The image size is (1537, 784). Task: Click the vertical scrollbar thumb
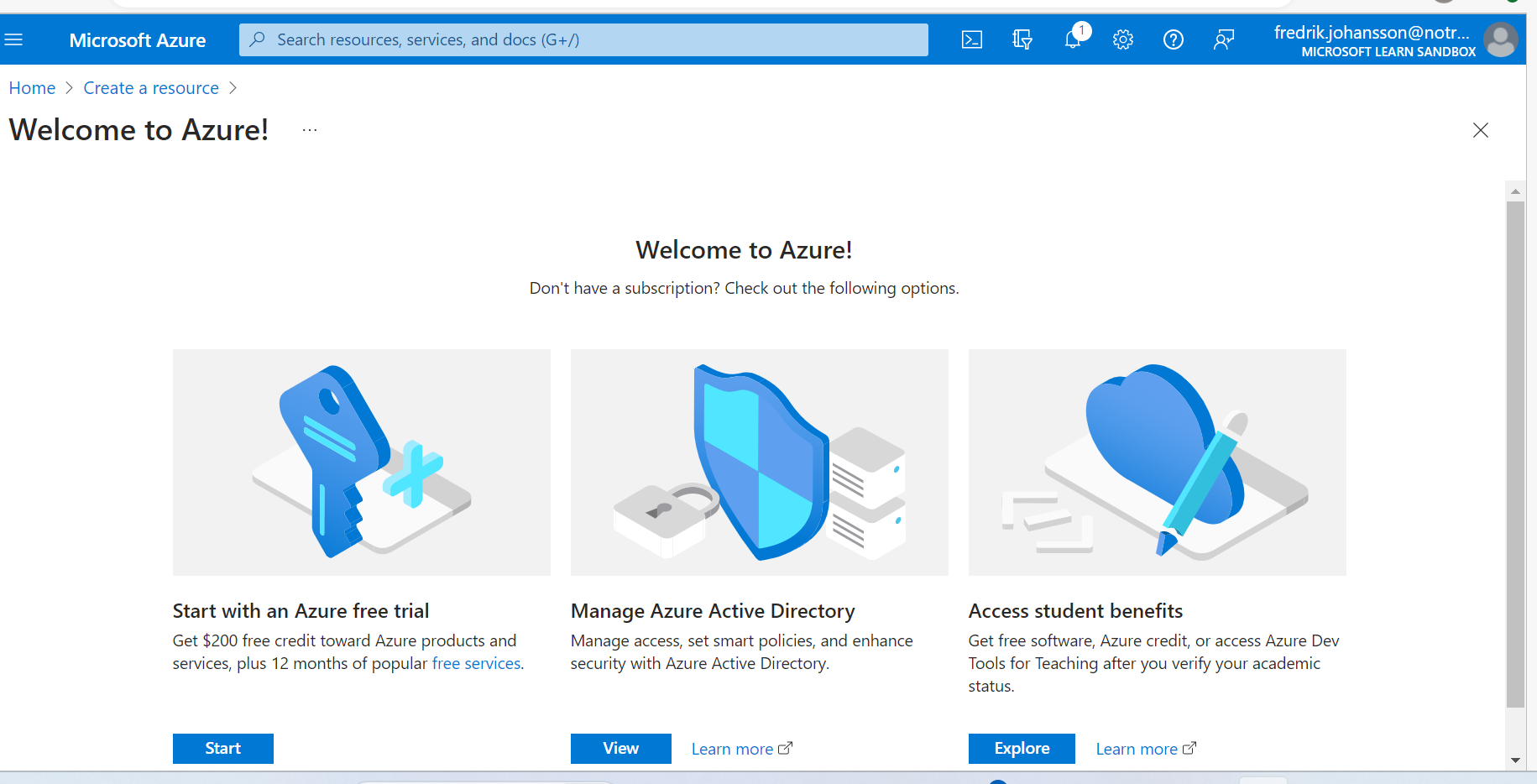pyautogui.click(x=1515, y=454)
